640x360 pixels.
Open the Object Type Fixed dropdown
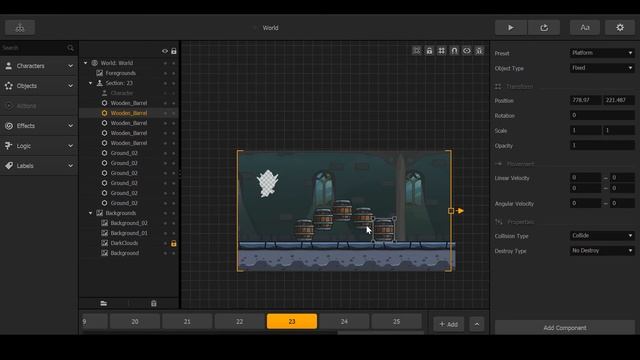click(x=602, y=68)
